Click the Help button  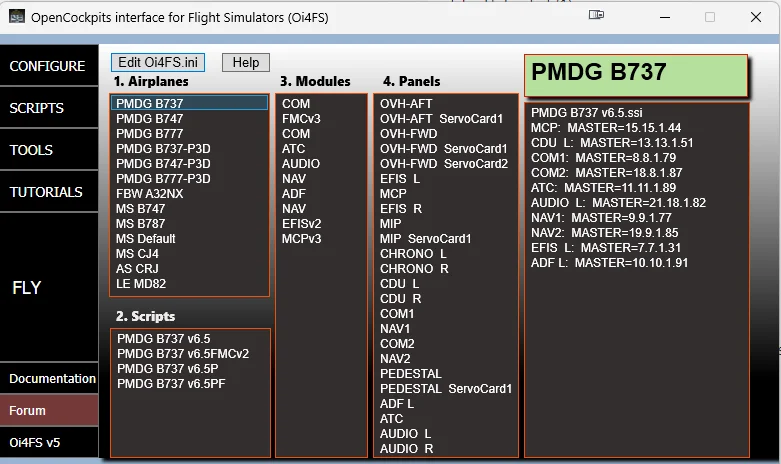click(246, 62)
